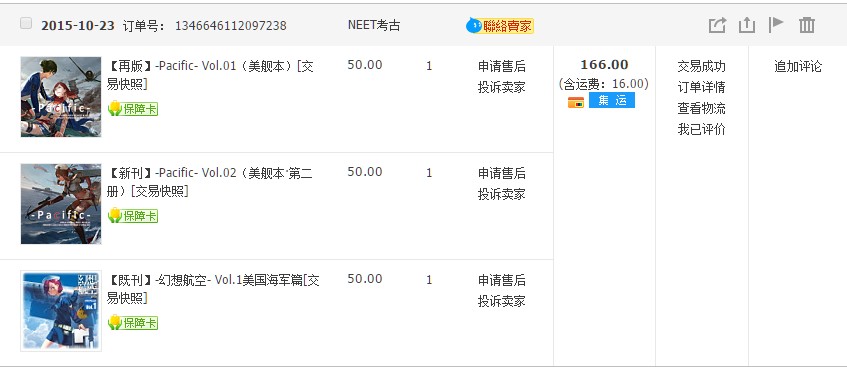847x367 pixels.
Task: Open Pacific Vol.01 product title link
Action: click(x=211, y=75)
